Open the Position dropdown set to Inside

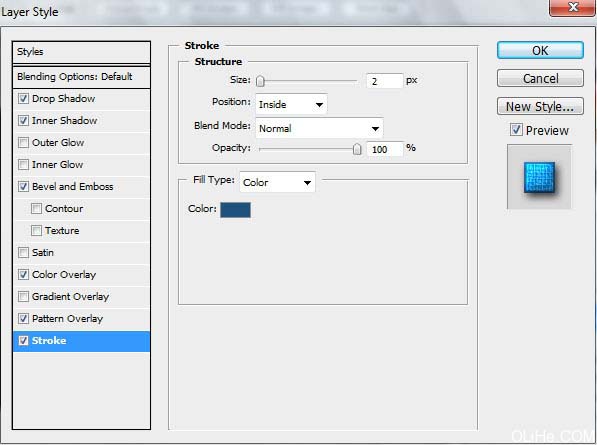click(x=291, y=104)
